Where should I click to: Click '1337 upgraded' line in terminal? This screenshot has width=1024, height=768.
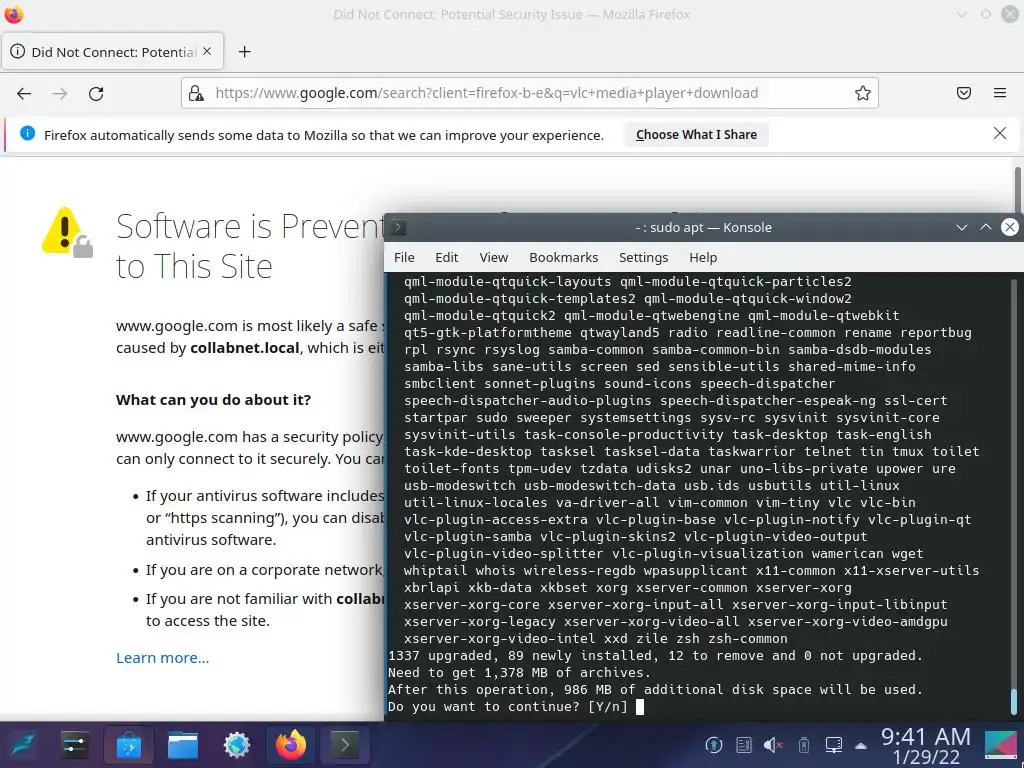[655, 656]
